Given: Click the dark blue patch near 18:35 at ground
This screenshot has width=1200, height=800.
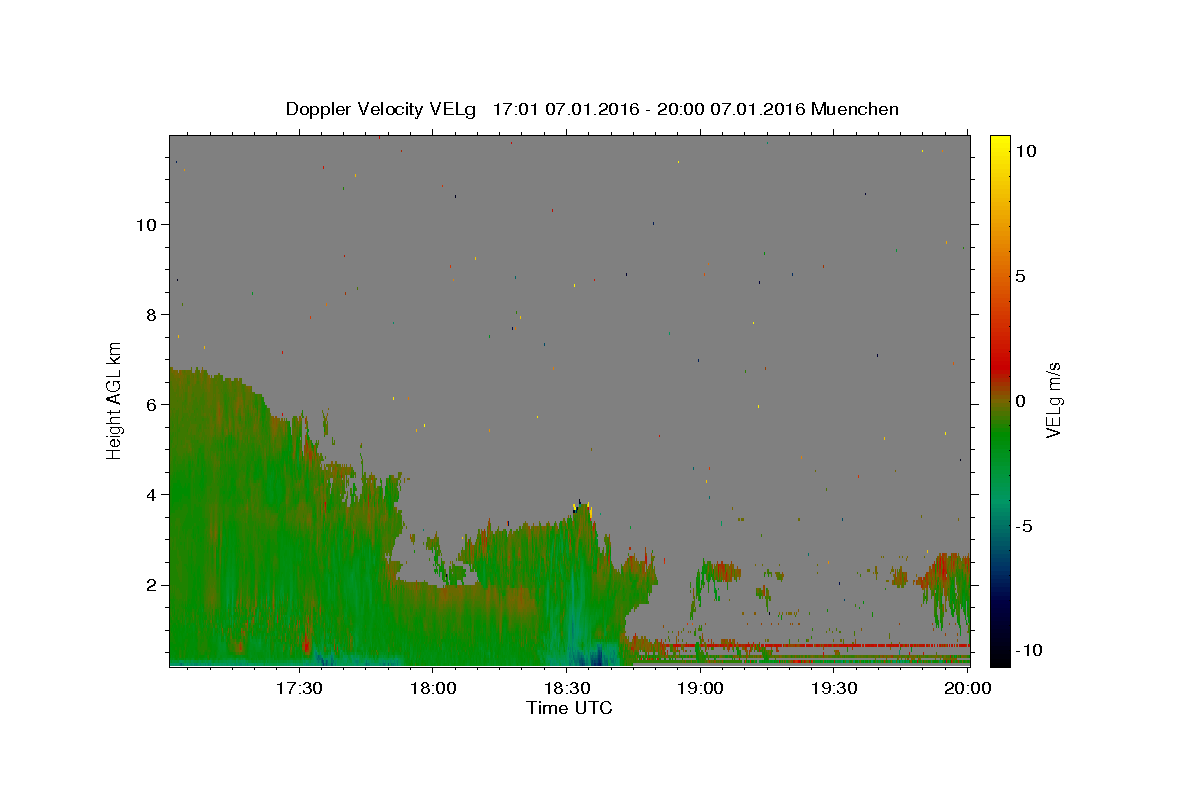Looking at the screenshot, I should [x=600, y=656].
